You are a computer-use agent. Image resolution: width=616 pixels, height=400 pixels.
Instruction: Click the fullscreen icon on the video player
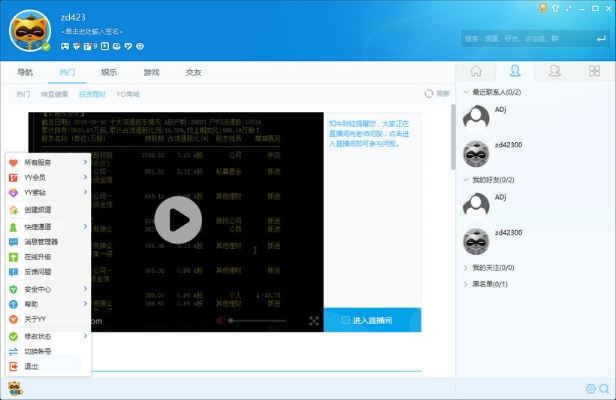pyautogui.click(x=314, y=321)
